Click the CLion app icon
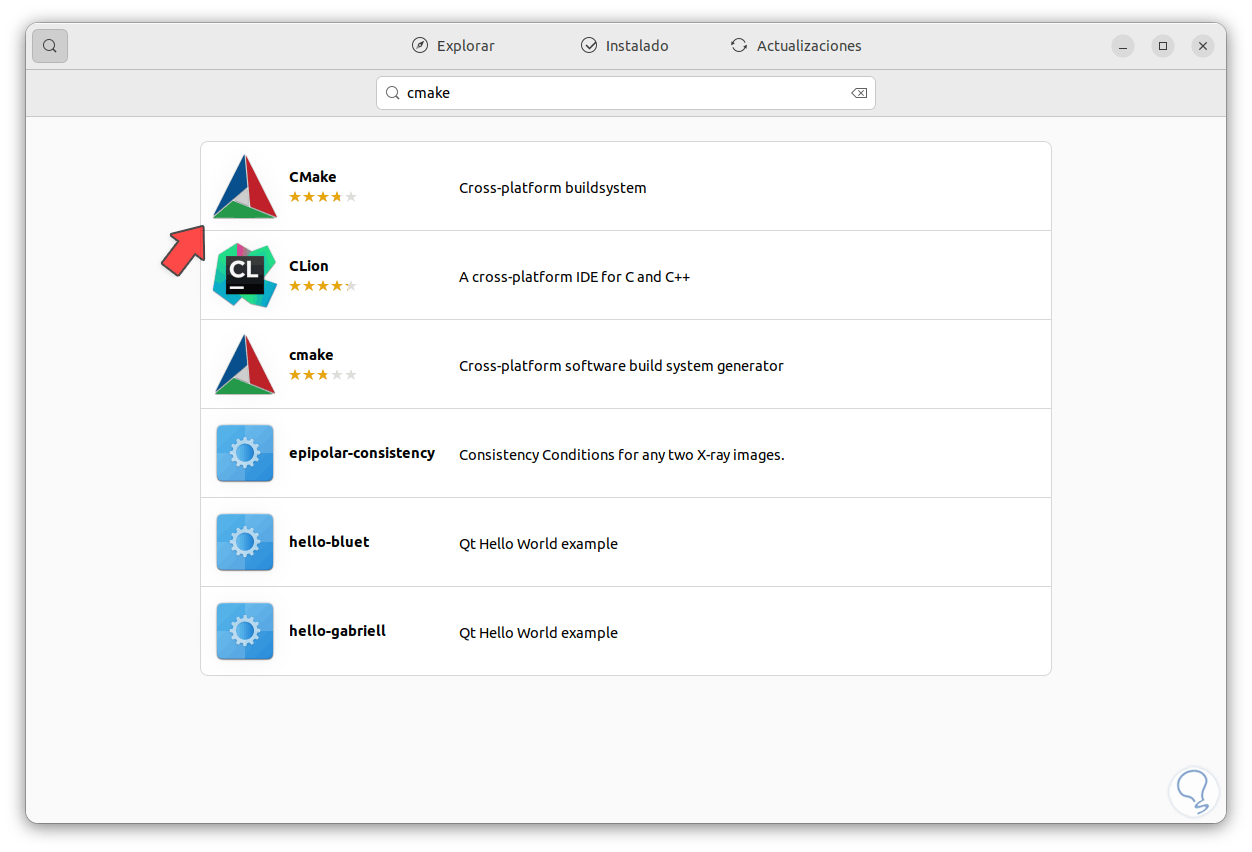Image resolution: width=1252 pixels, height=852 pixels. coord(245,275)
